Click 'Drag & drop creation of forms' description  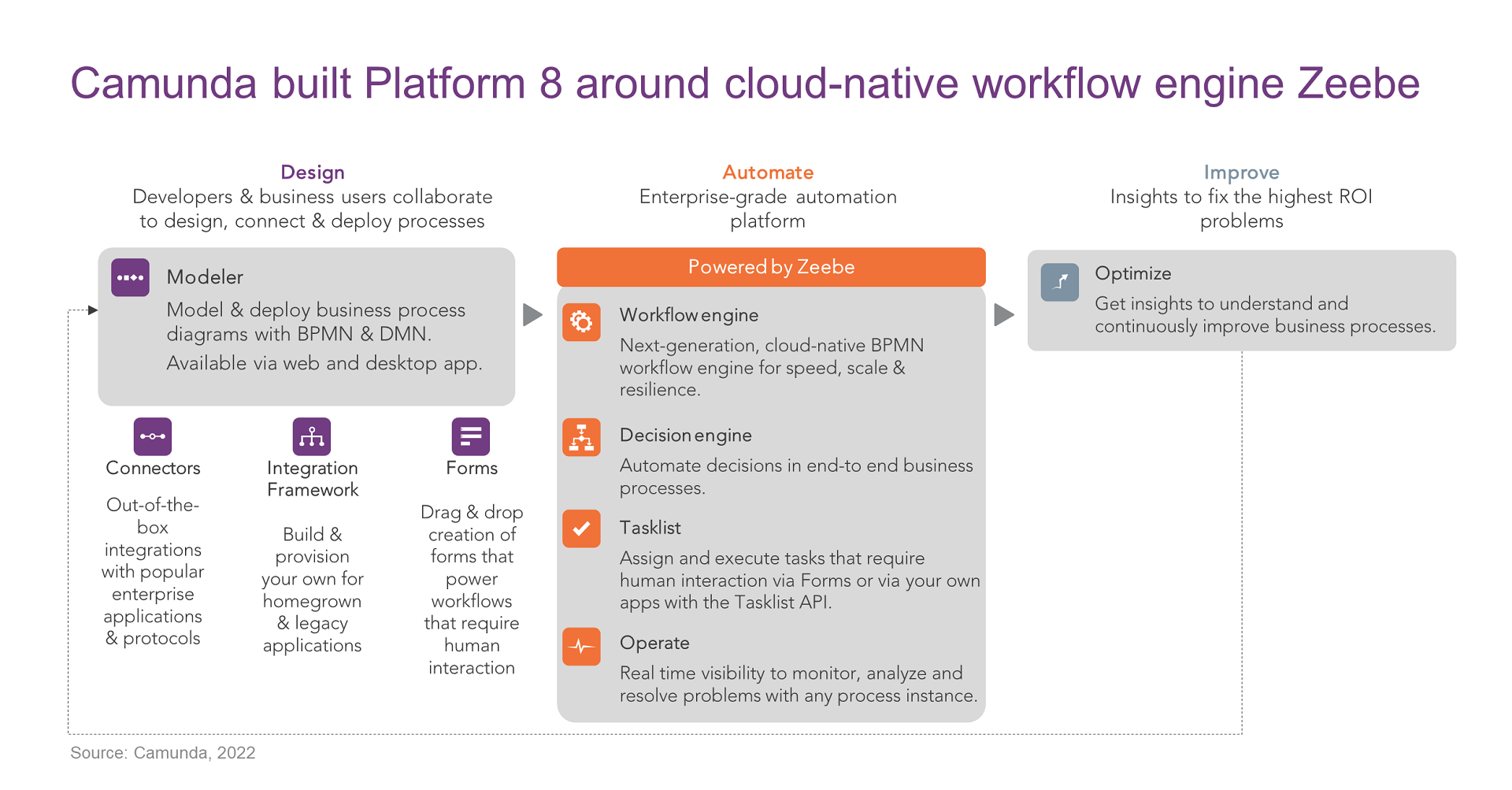coord(472,590)
